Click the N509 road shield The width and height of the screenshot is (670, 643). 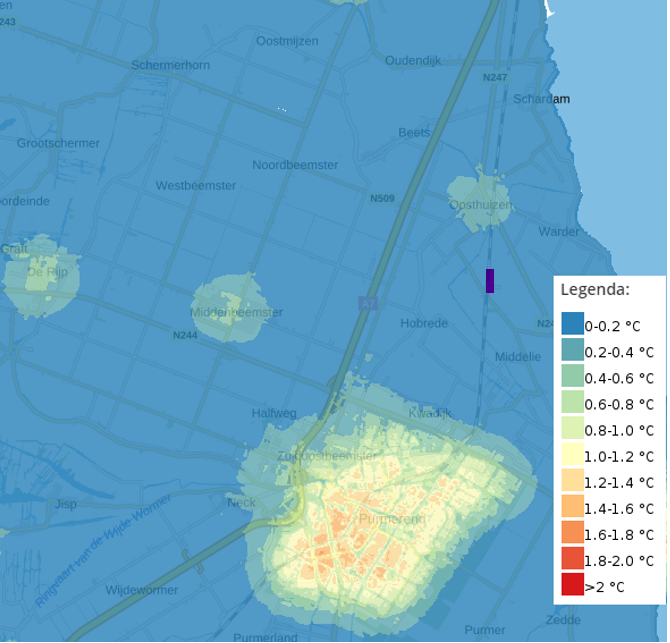coord(382,198)
